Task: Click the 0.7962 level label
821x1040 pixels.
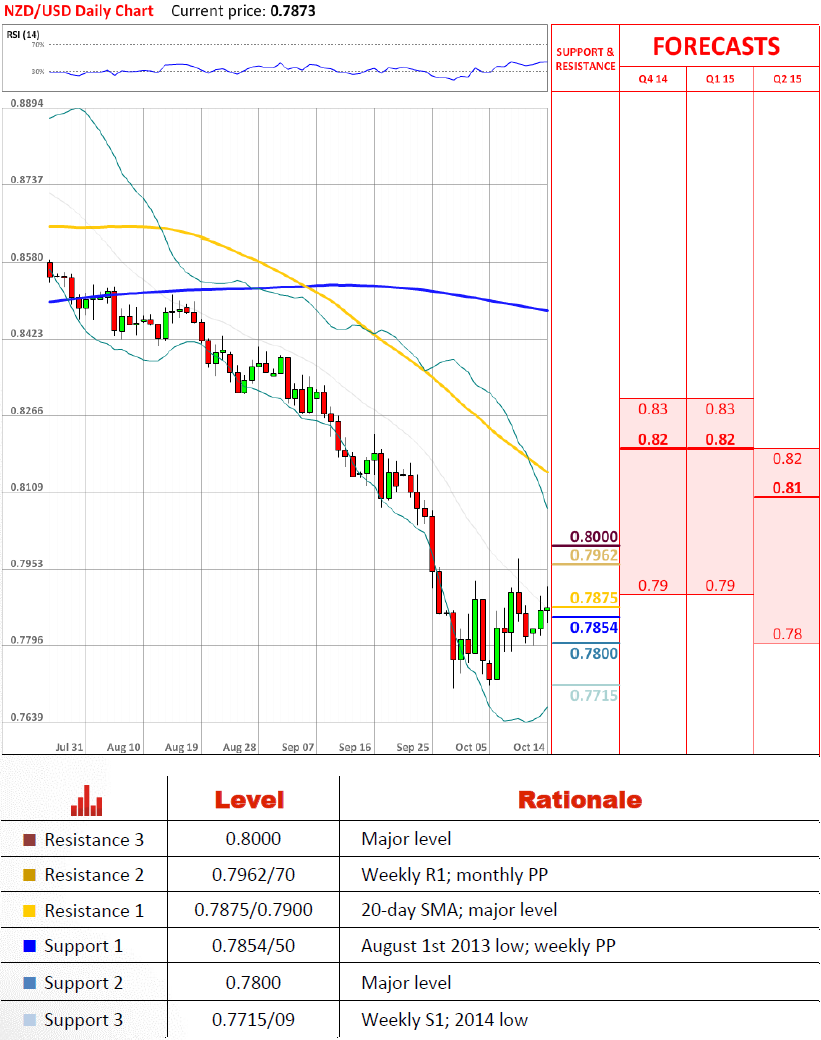Action: click(x=594, y=555)
